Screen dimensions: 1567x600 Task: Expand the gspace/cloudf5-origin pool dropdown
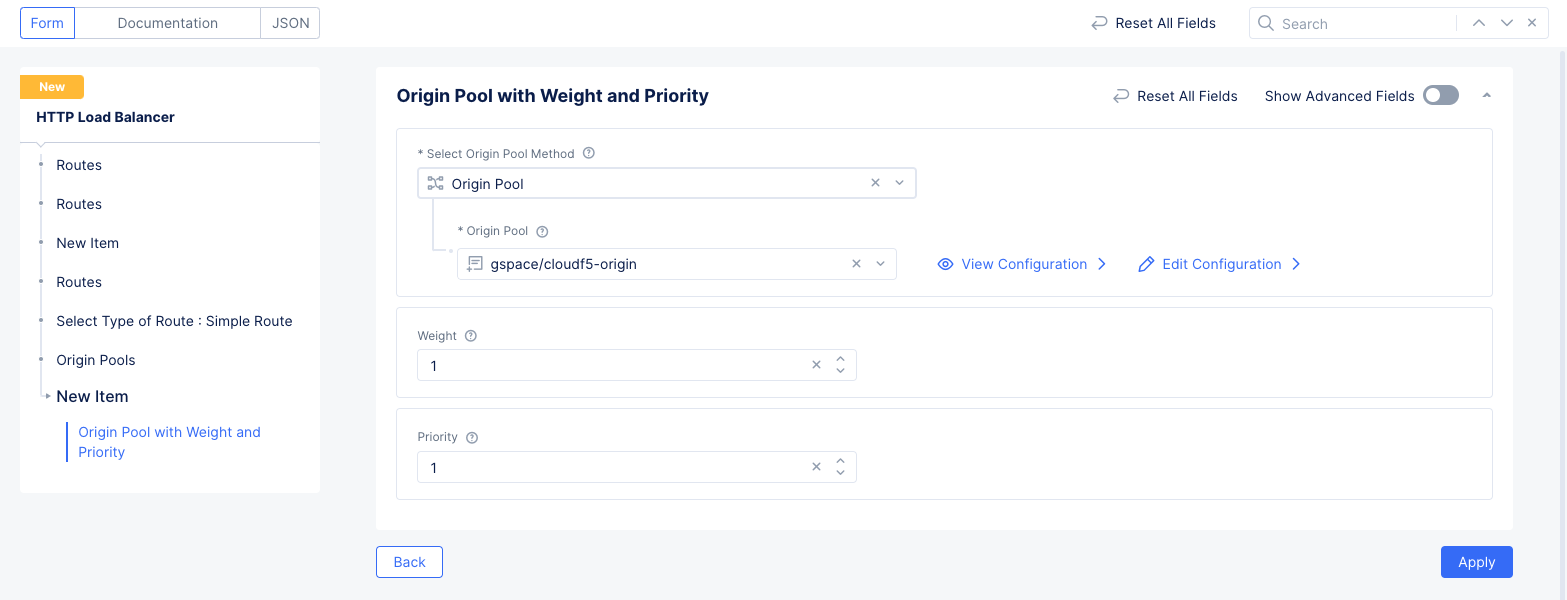(880, 264)
